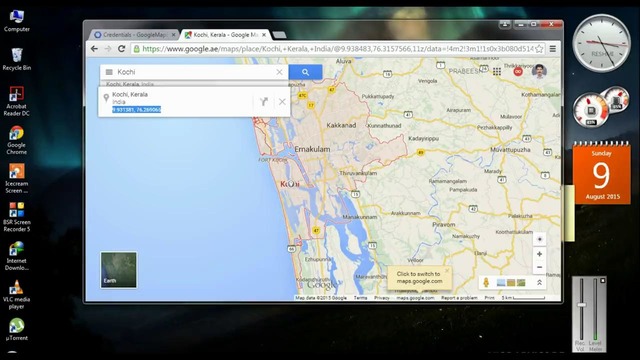Dismiss the switch to maps.google.com tooltip
Image resolution: width=640 pixels, height=360 pixels.
click(447, 270)
